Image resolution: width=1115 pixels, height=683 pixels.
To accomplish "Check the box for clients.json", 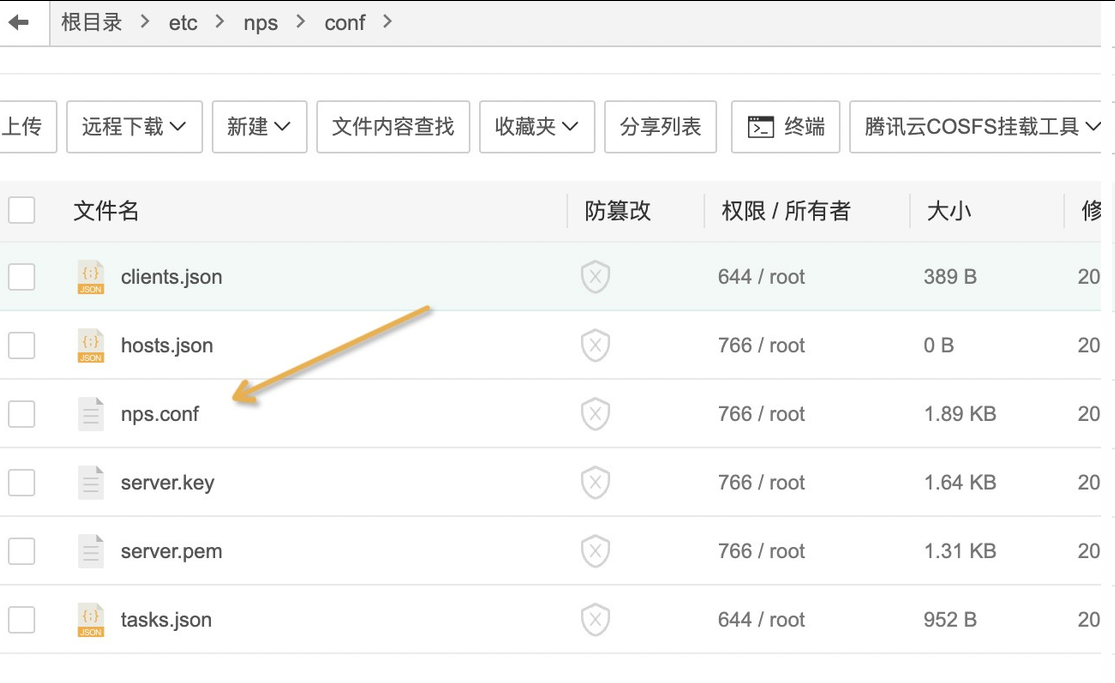I will point(21,277).
